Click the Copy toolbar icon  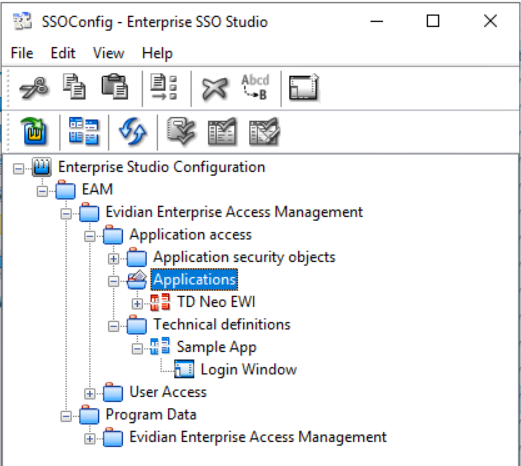point(74,87)
